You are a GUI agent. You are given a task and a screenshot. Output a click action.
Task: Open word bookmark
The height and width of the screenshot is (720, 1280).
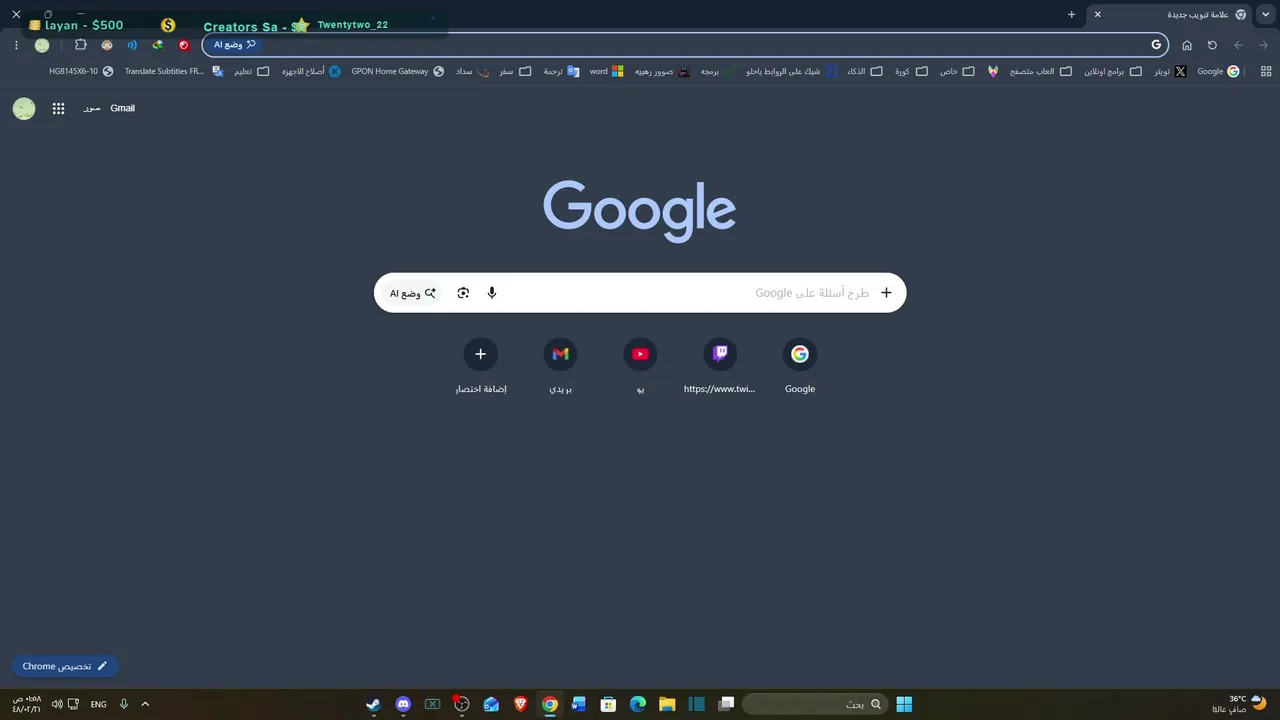(607, 72)
